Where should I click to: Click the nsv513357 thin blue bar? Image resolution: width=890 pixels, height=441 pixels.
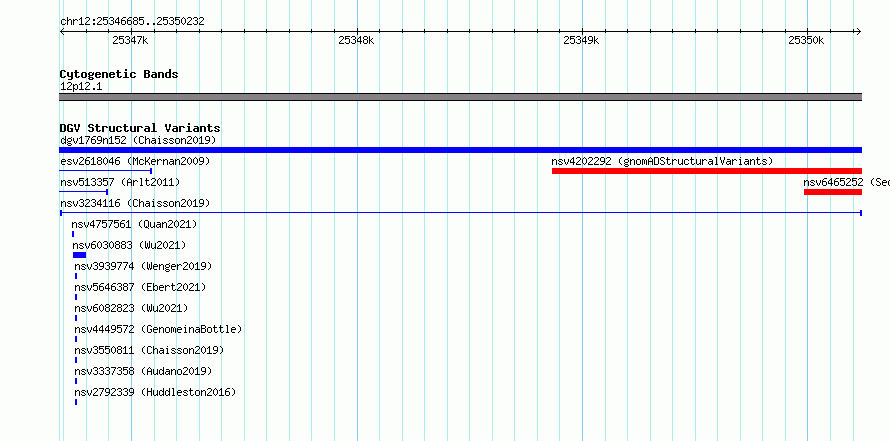click(x=83, y=192)
